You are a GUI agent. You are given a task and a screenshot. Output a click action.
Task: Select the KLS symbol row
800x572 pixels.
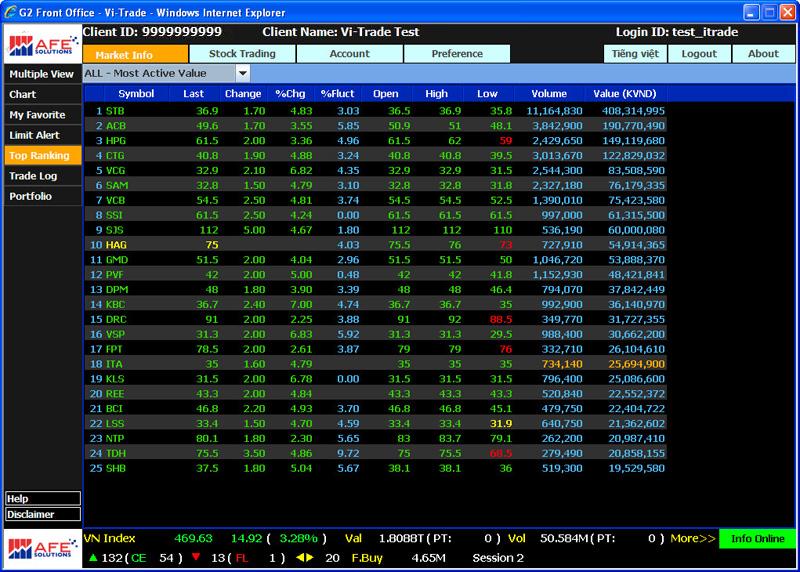tap(375, 379)
